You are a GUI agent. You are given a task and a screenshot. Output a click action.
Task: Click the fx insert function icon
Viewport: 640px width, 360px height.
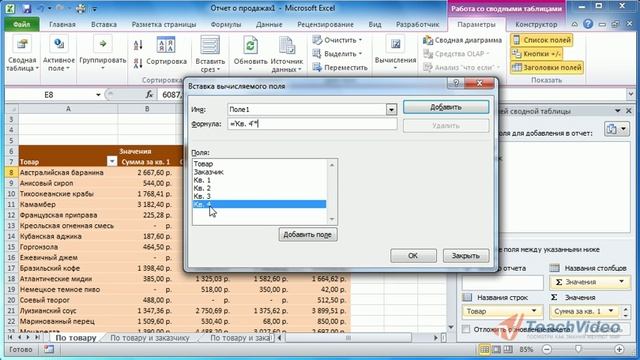[x=149, y=95]
